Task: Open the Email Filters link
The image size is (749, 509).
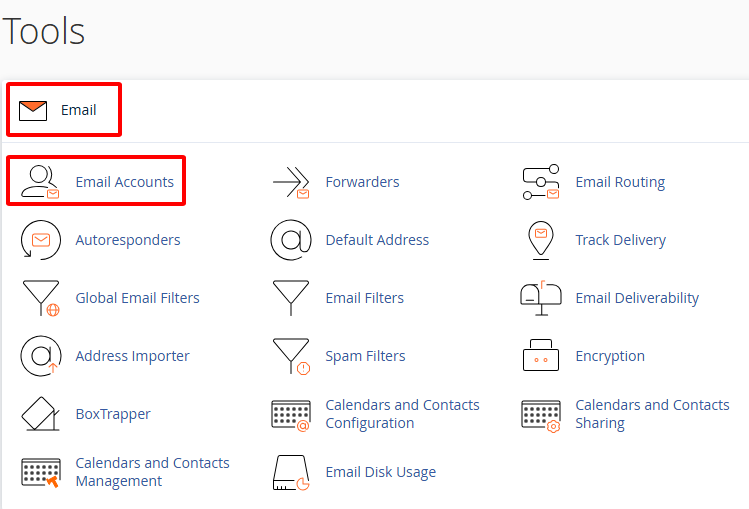Action: [x=364, y=298]
